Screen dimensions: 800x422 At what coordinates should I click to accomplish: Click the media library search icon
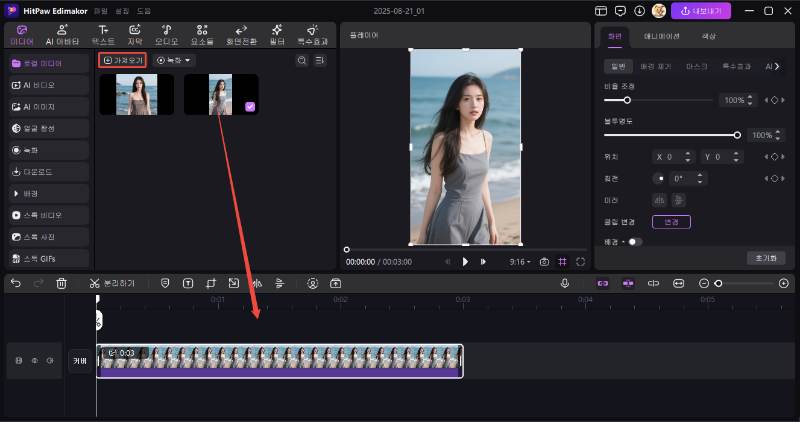pos(302,60)
